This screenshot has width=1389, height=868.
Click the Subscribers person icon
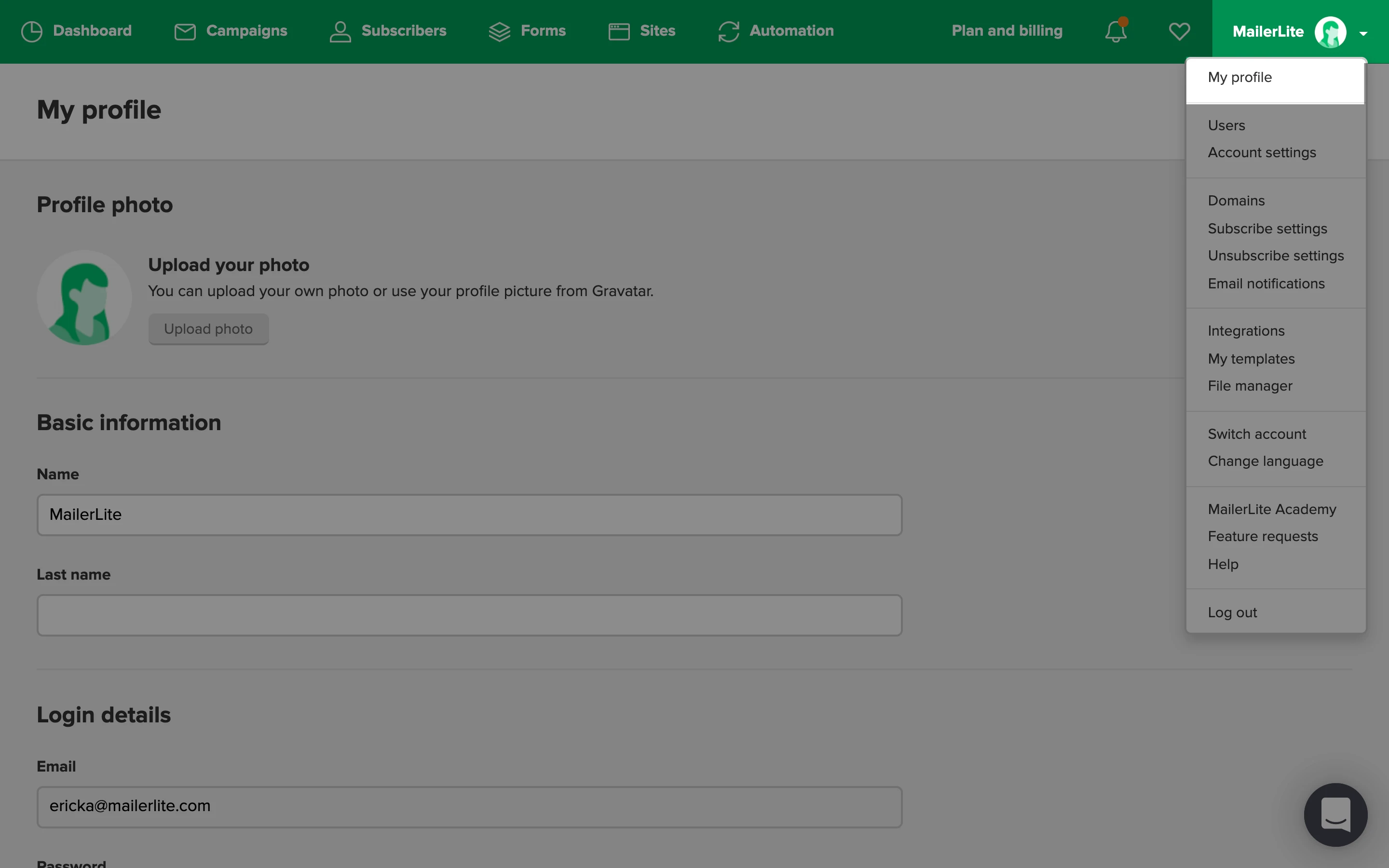[x=340, y=31]
